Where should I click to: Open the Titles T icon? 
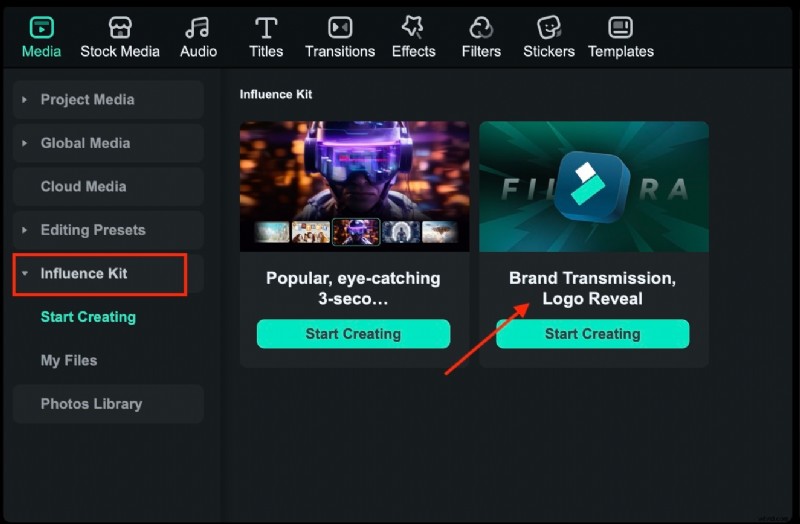[266, 28]
